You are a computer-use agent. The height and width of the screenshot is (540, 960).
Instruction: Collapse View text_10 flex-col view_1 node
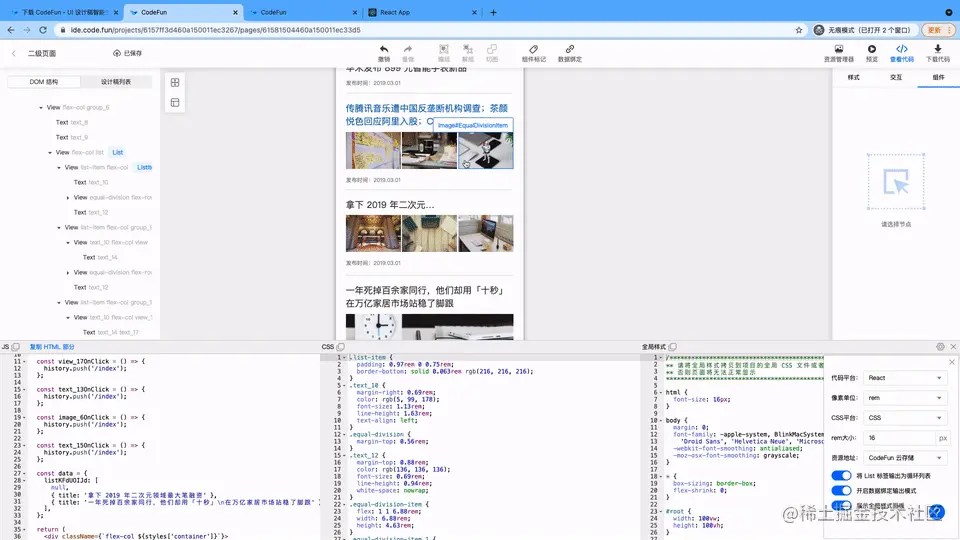68,318
